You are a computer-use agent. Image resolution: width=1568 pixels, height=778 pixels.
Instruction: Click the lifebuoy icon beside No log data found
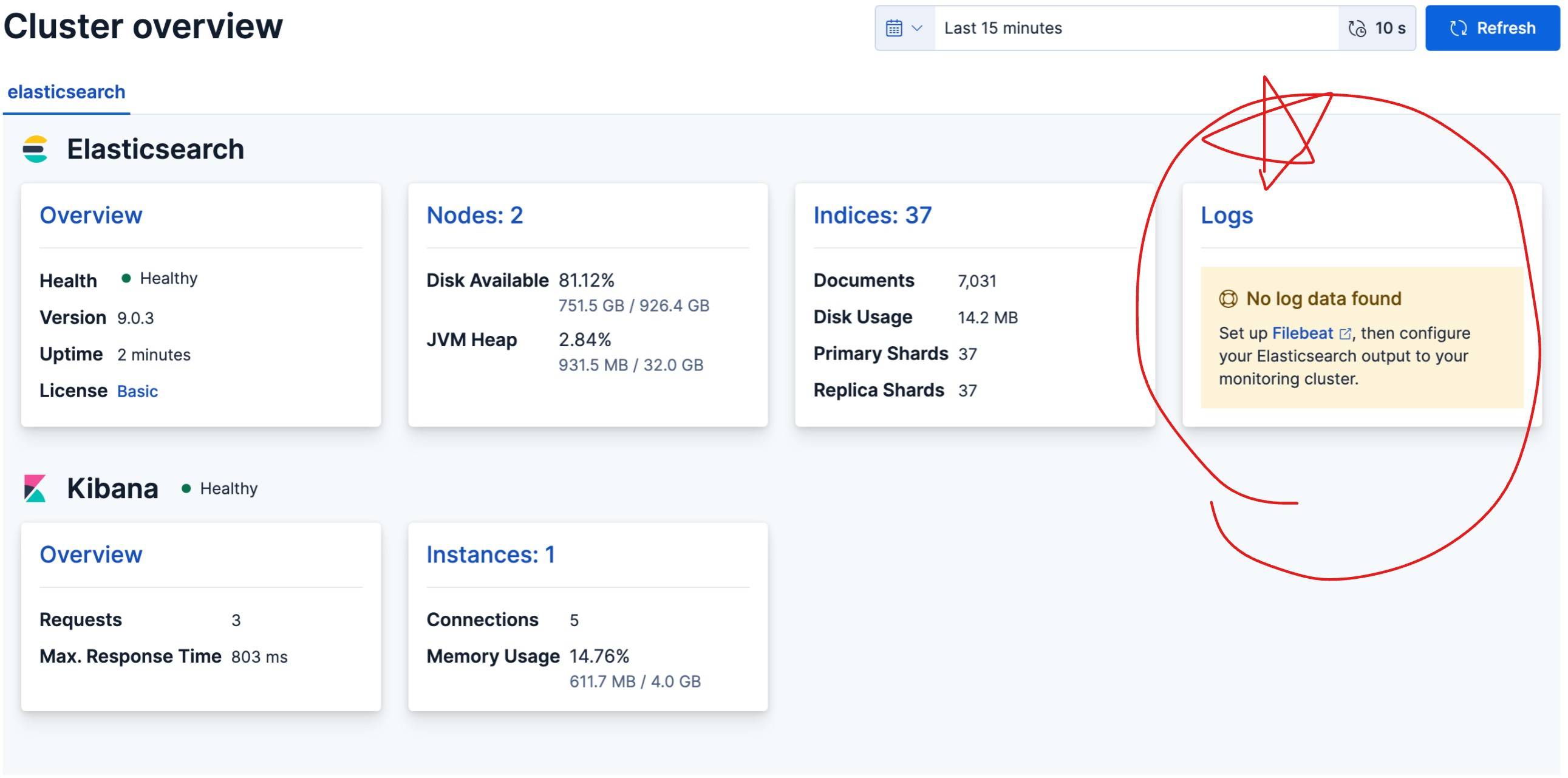1229,299
